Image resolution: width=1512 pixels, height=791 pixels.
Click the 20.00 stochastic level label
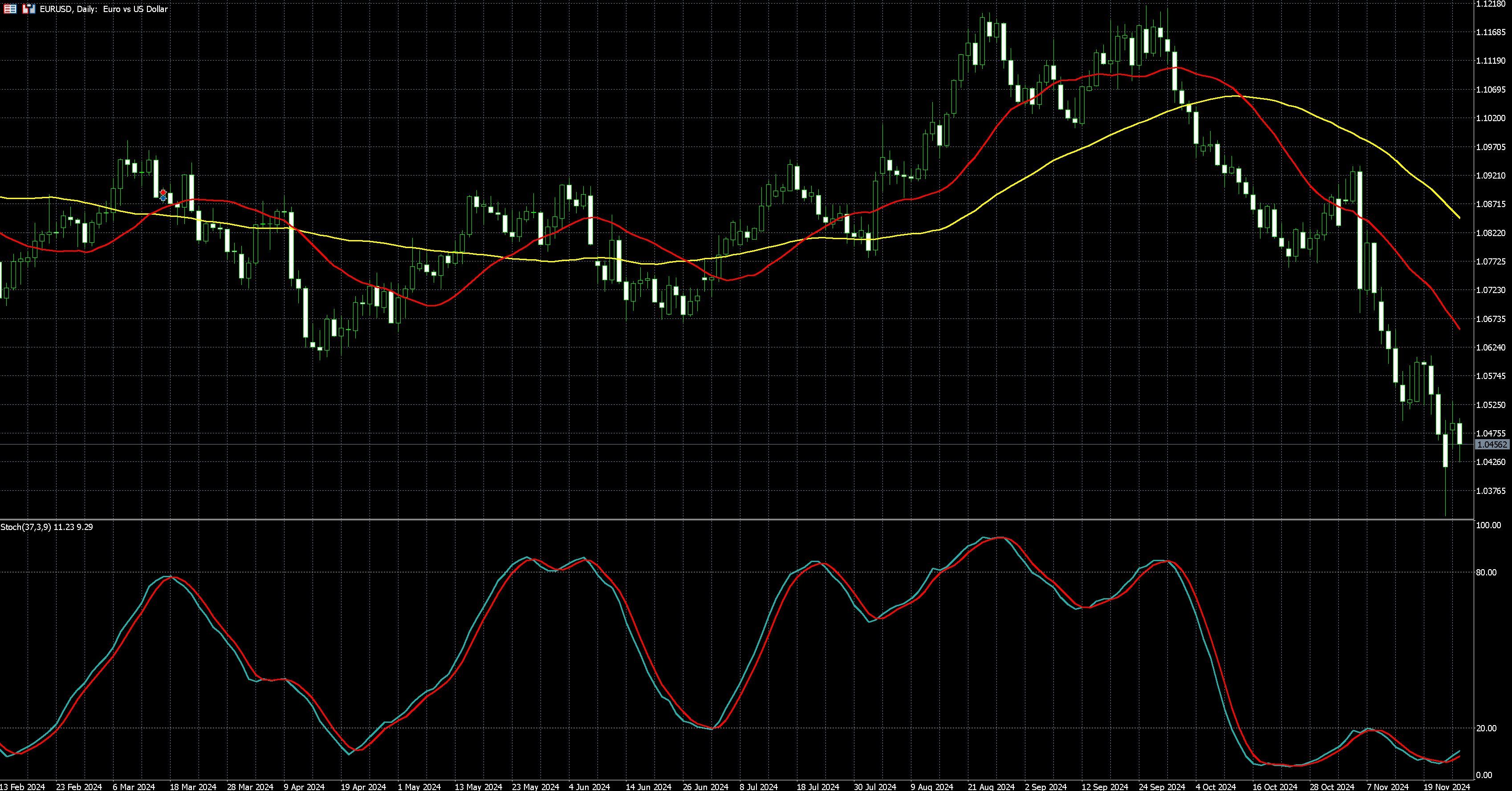coord(1486,728)
